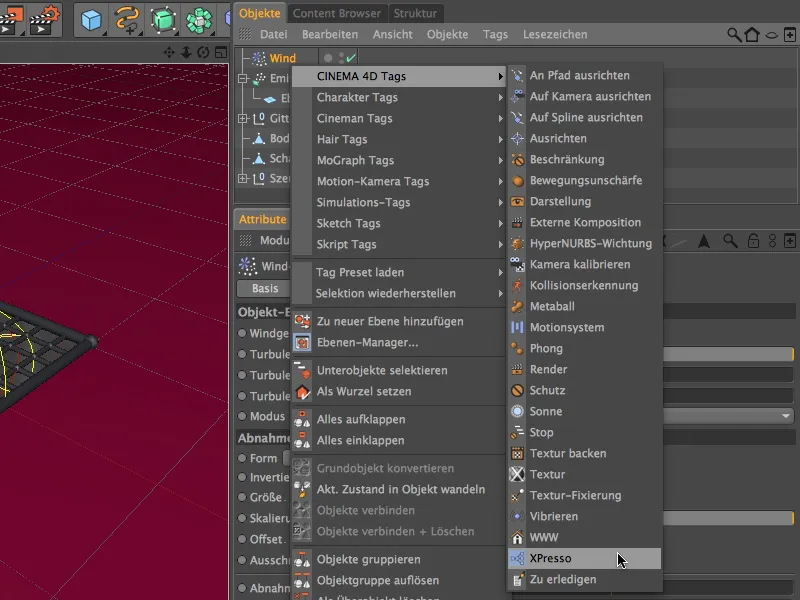Toggle the Größe parameter animation dot
This screenshot has width=800, height=600.
(242, 497)
